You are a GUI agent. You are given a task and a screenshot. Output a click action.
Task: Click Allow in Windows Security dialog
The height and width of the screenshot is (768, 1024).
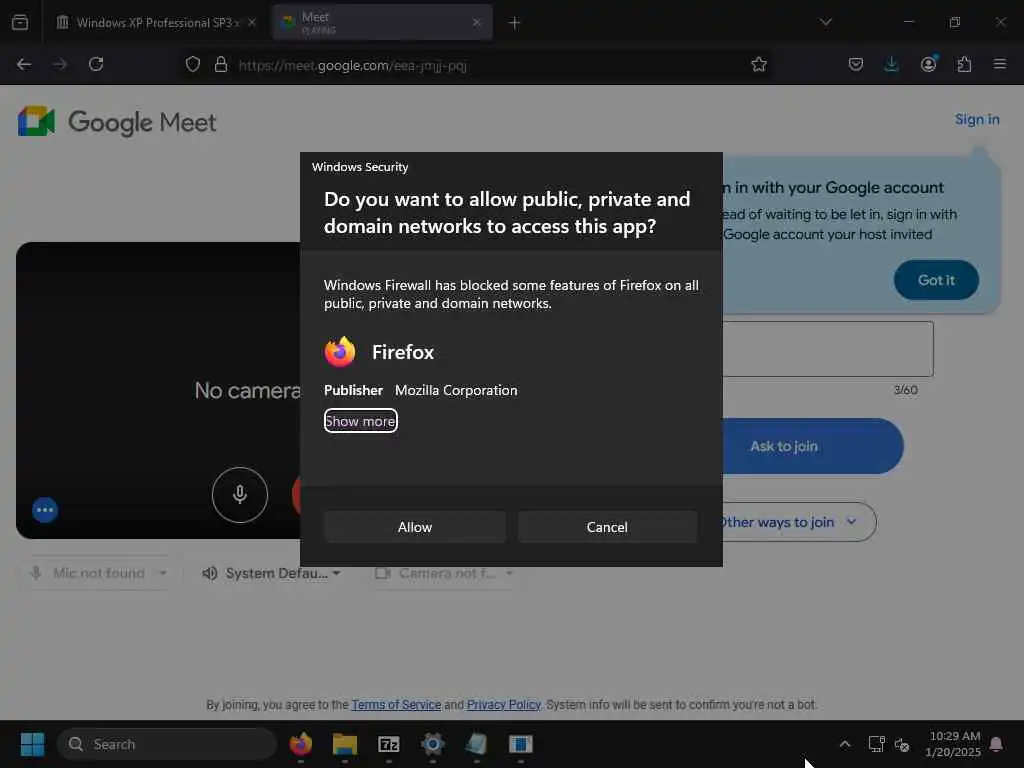pos(415,527)
